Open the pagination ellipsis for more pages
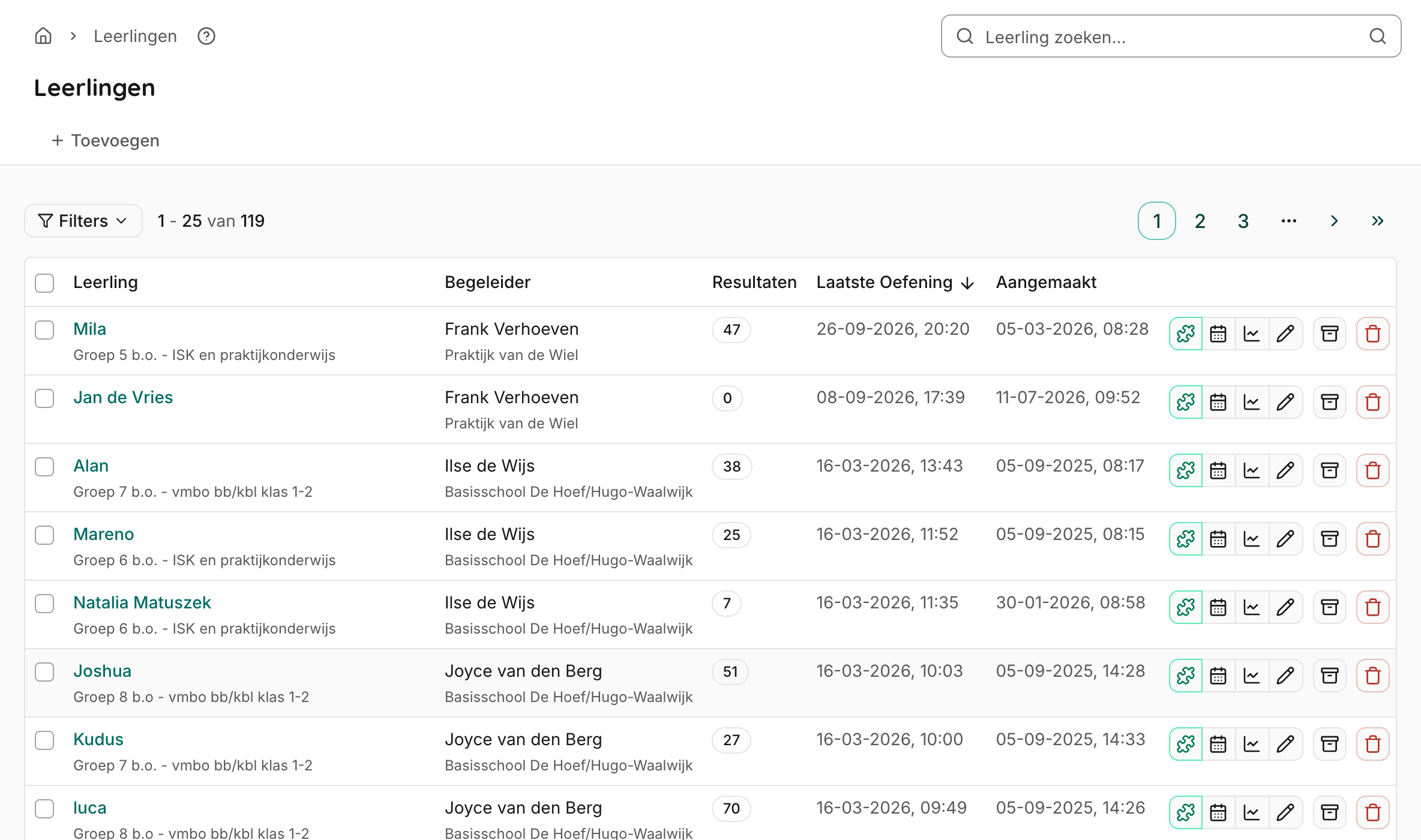This screenshot has width=1421, height=840. [x=1289, y=221]
